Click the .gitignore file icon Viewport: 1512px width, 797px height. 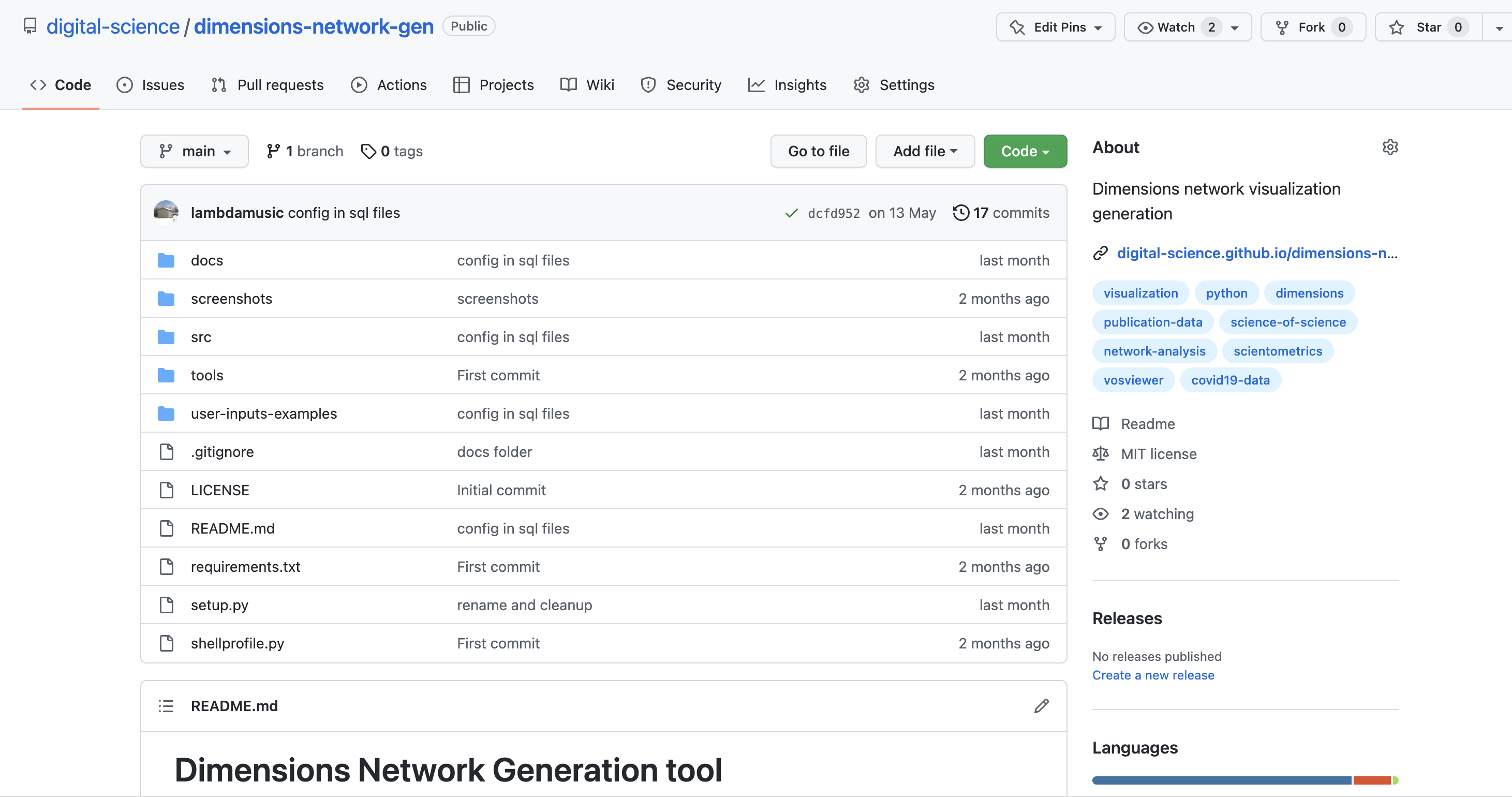[x=167, y=451]
